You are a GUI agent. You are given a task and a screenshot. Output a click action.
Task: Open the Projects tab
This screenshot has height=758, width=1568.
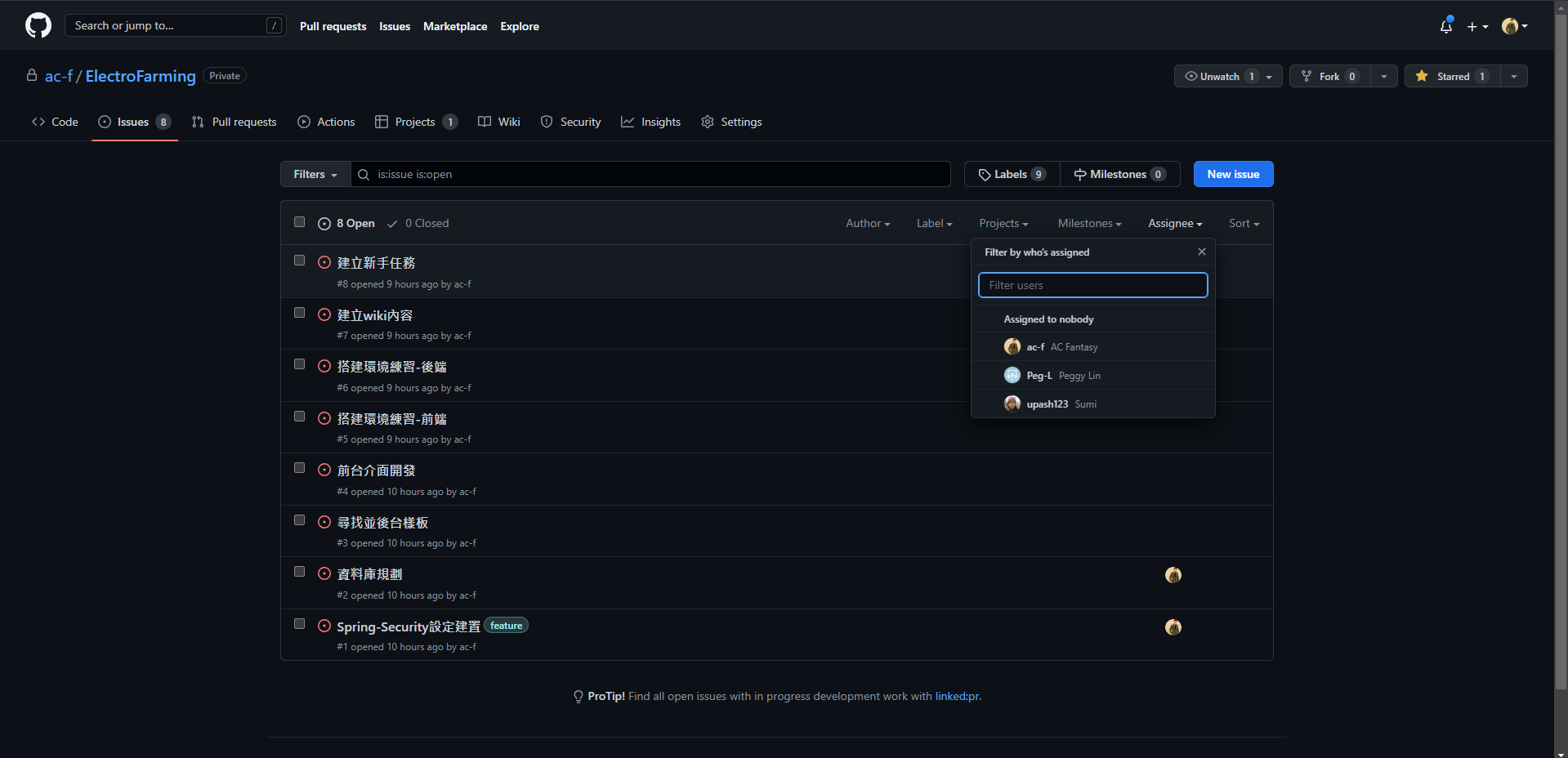click(416, 122)
